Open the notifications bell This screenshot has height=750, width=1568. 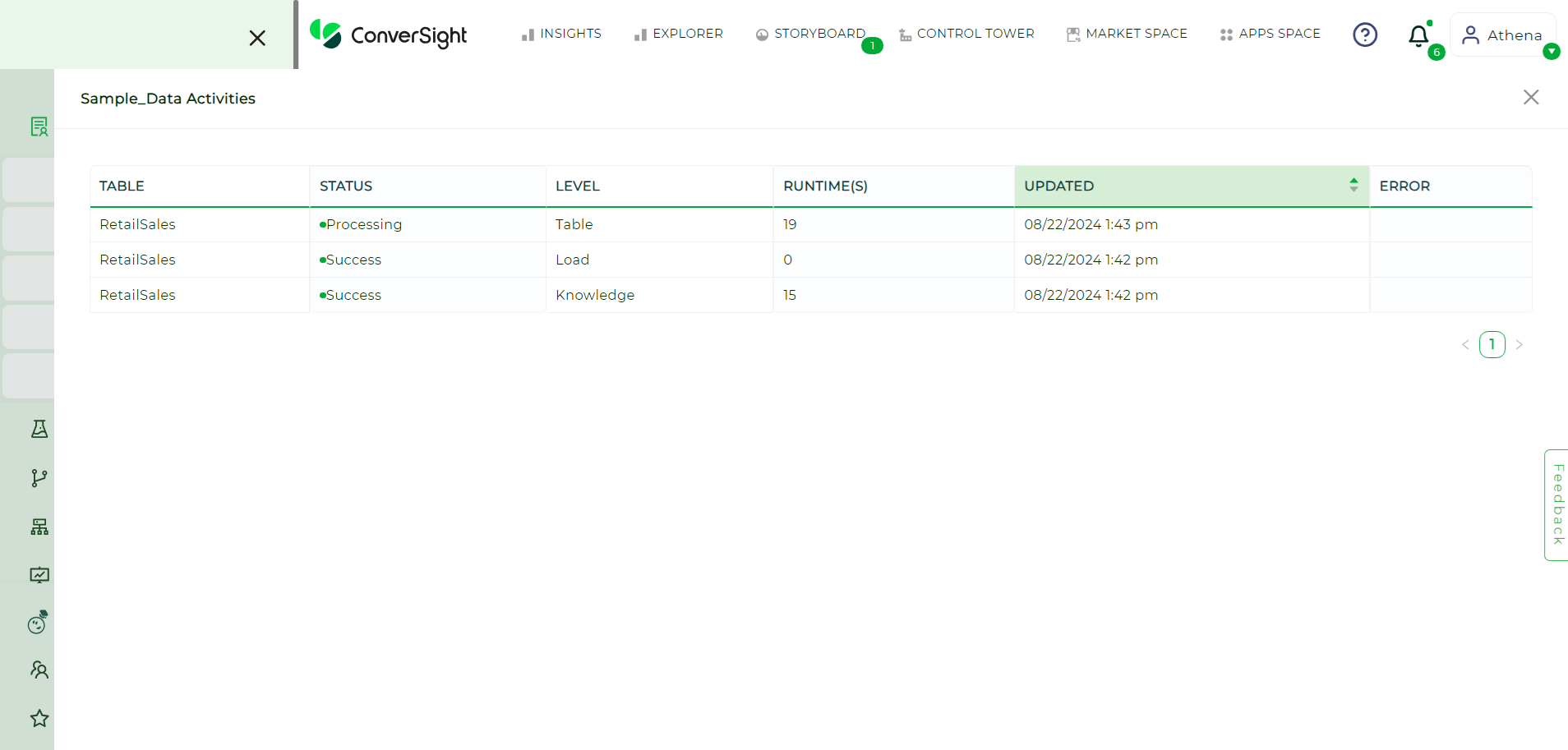click(x=1418, y=35)
